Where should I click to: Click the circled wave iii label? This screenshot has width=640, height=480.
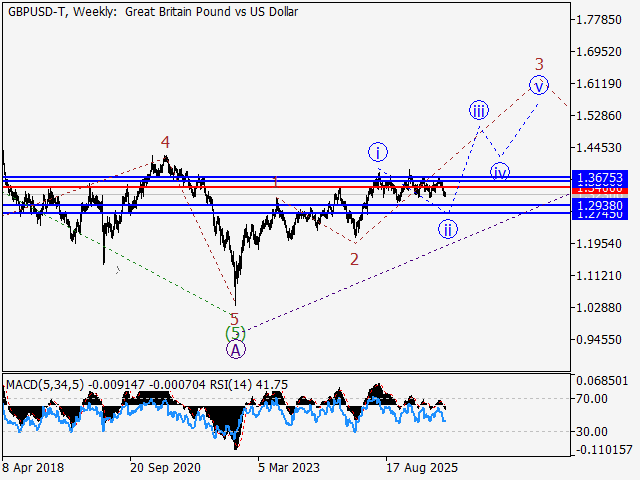click(479, 110)
